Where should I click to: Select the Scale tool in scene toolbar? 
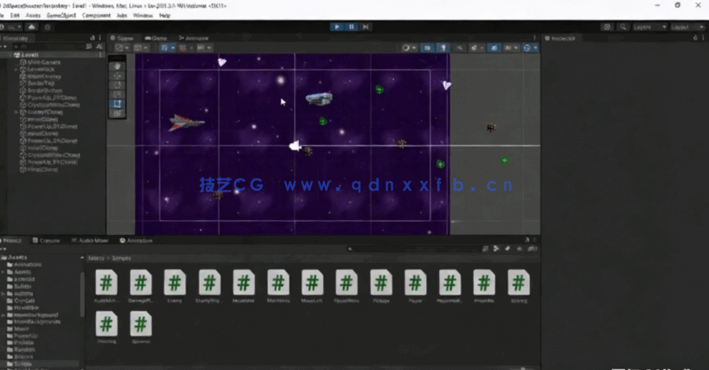tap(117, 94)
